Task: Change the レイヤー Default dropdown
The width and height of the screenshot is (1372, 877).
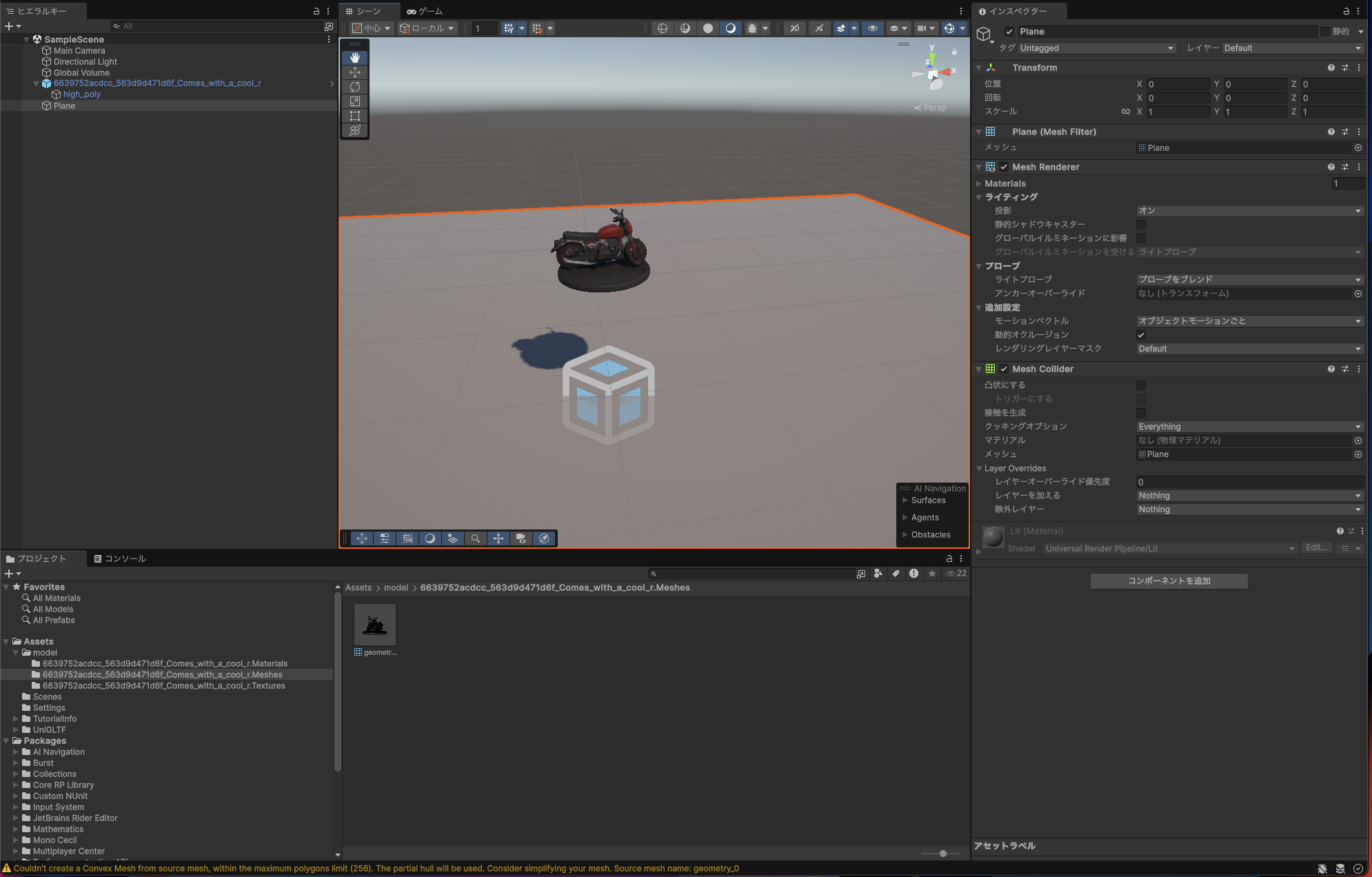Action: 1292,48
